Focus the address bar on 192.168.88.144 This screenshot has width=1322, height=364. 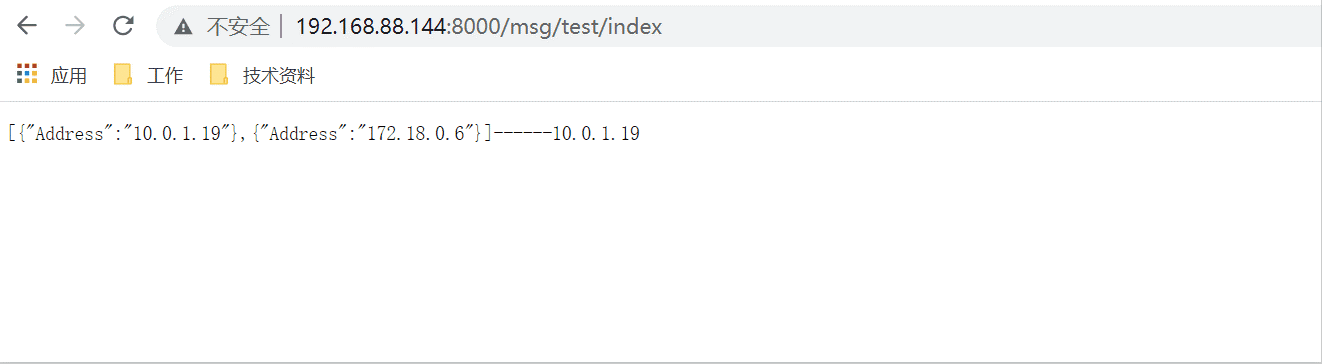tap(371, 27)
